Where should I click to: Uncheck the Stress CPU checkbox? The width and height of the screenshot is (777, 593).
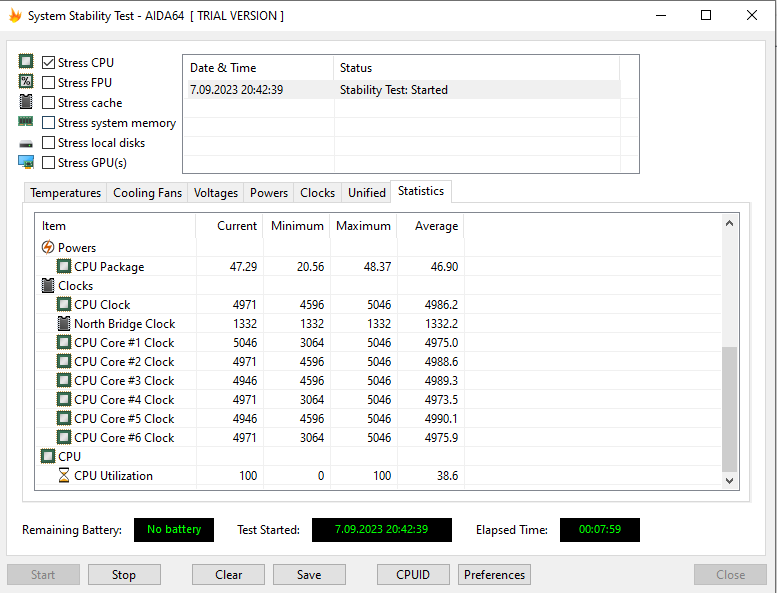click(x=48, y=62)
